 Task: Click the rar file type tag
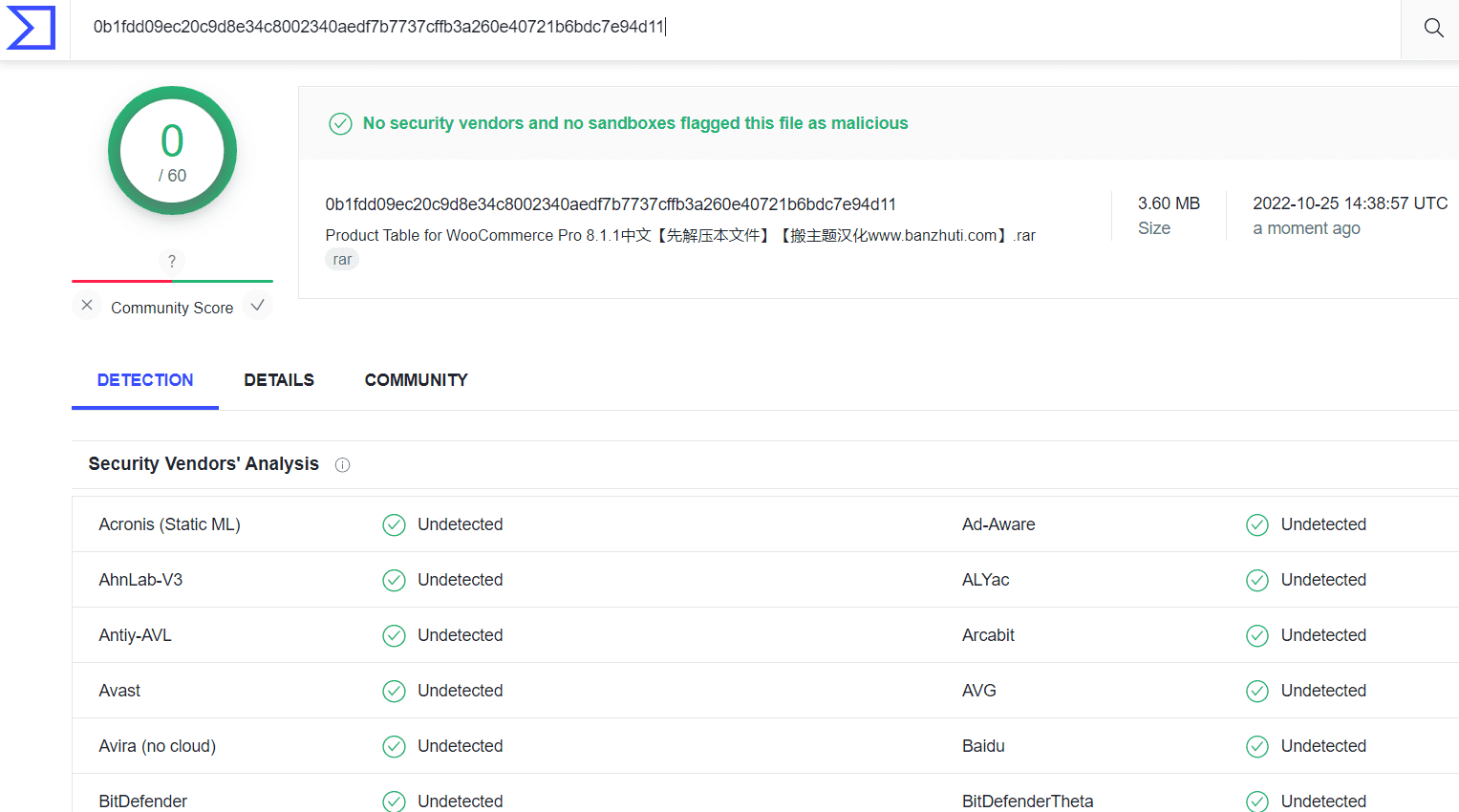(342, 260)
